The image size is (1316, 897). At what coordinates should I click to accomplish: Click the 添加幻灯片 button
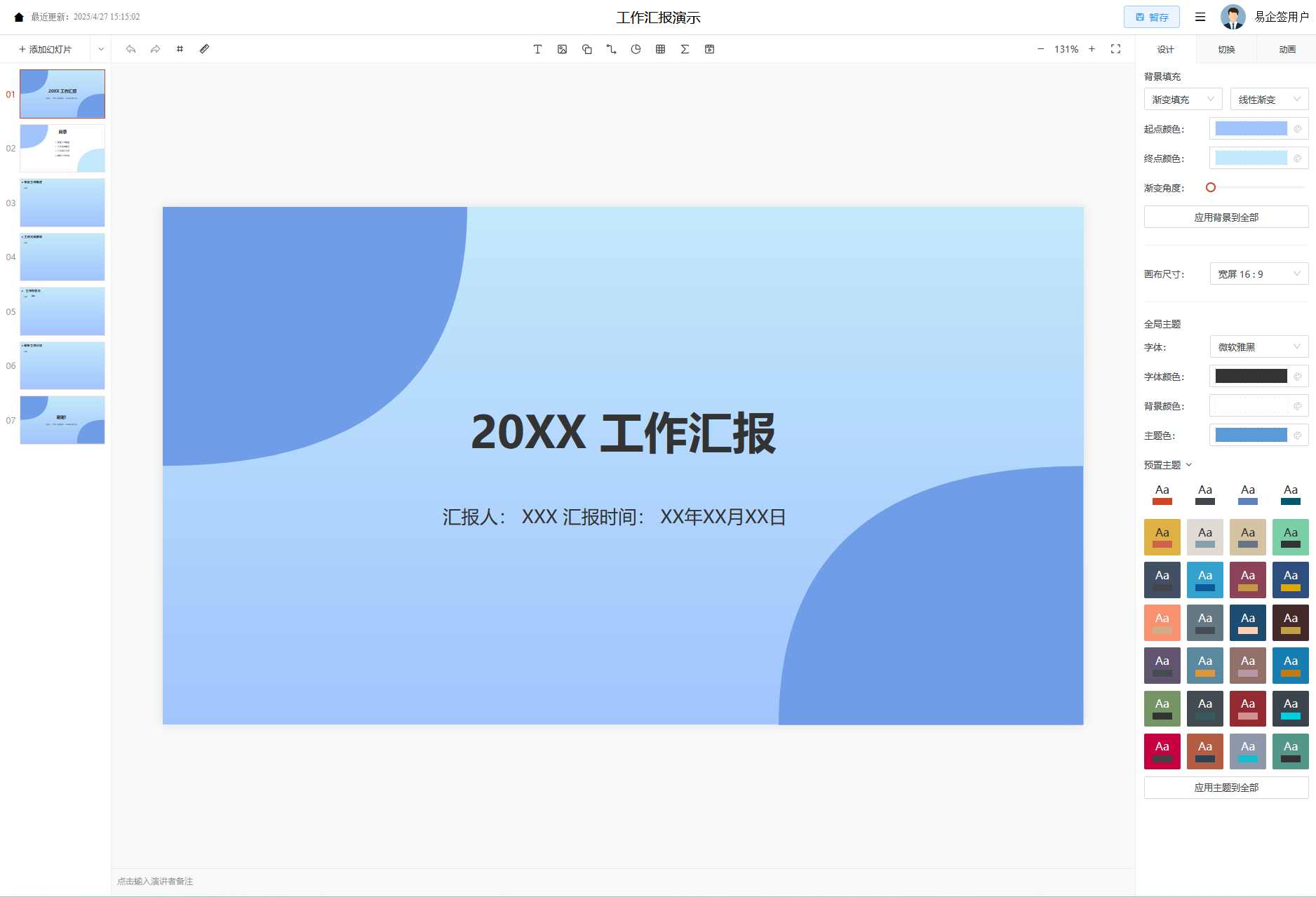[45, 49]
